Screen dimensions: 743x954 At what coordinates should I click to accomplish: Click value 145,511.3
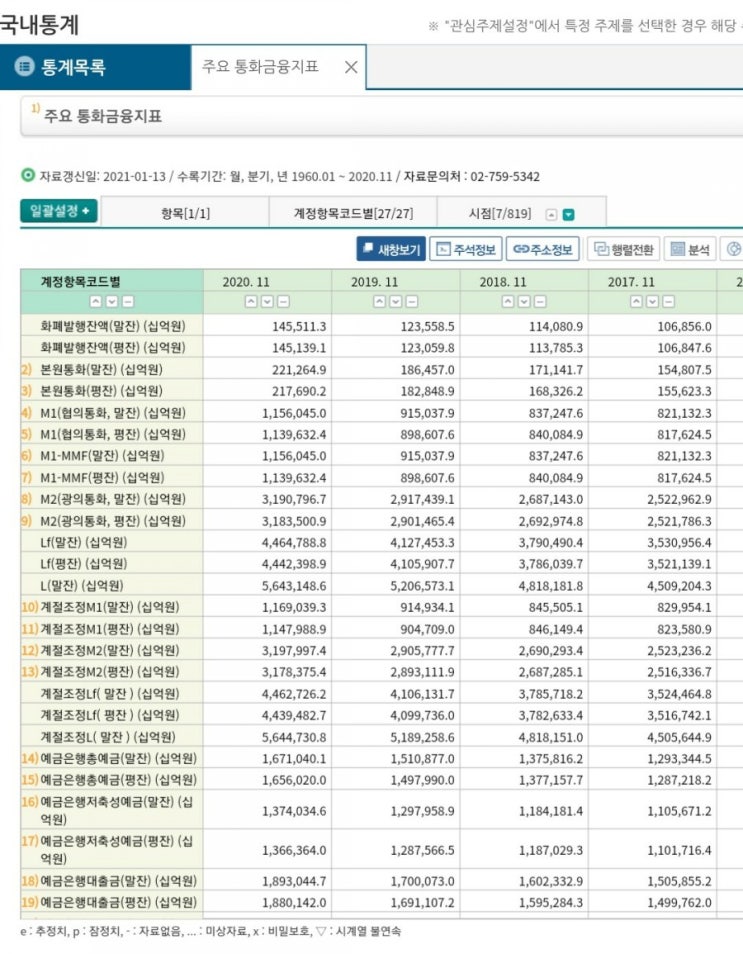[299, 326]
